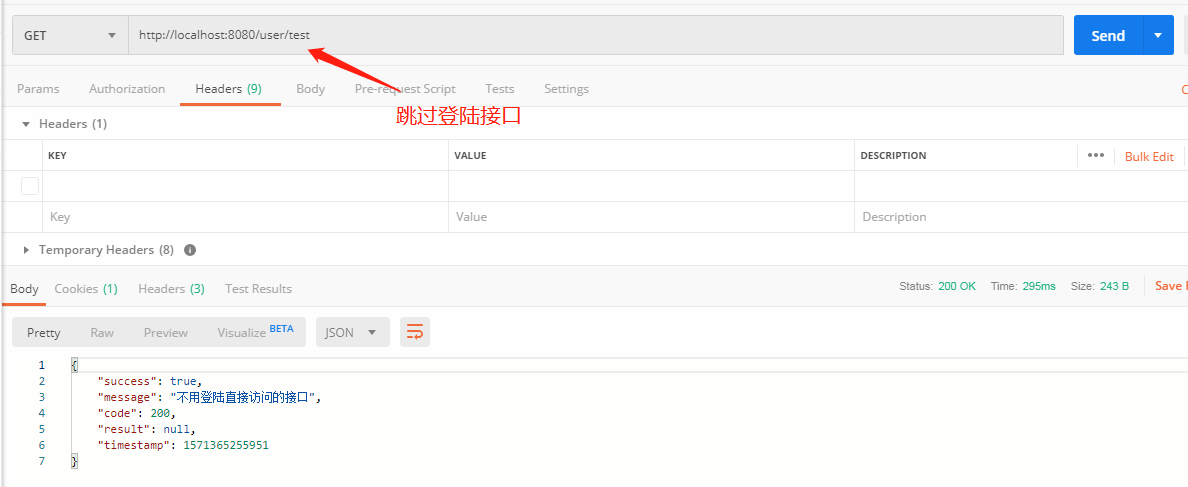The height and width of the screenshot is (487, 1188).
Task: Click line number 1 in response
Action: tap(42, 365)
